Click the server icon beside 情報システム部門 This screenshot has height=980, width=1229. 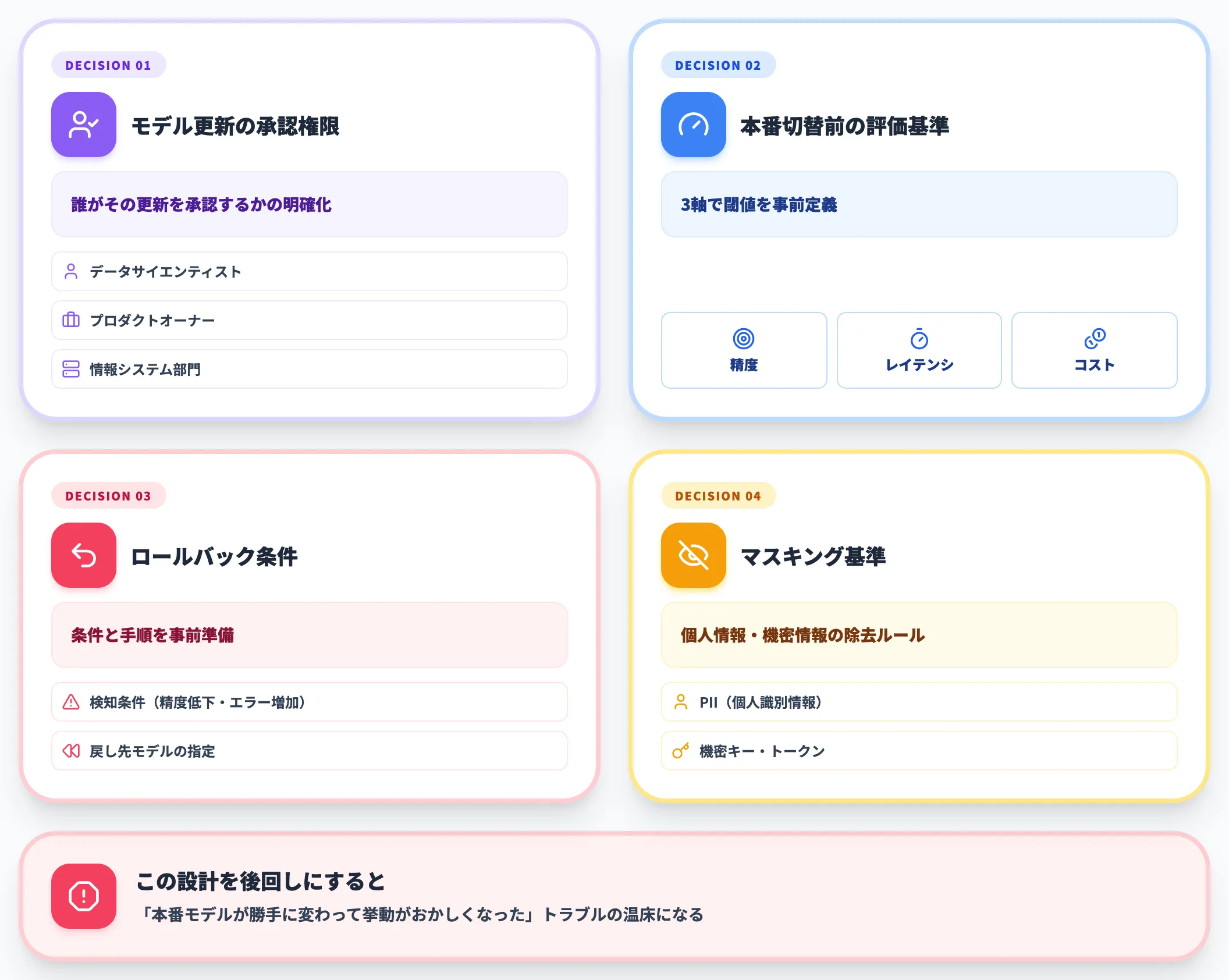coord(71,369)
